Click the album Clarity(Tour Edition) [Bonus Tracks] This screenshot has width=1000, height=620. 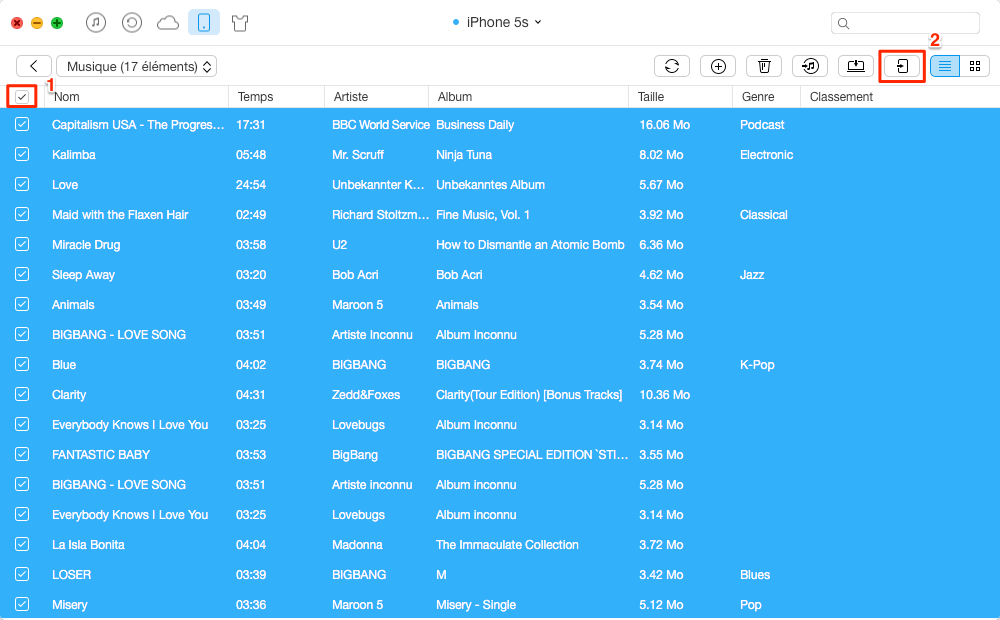click(529, 395)
